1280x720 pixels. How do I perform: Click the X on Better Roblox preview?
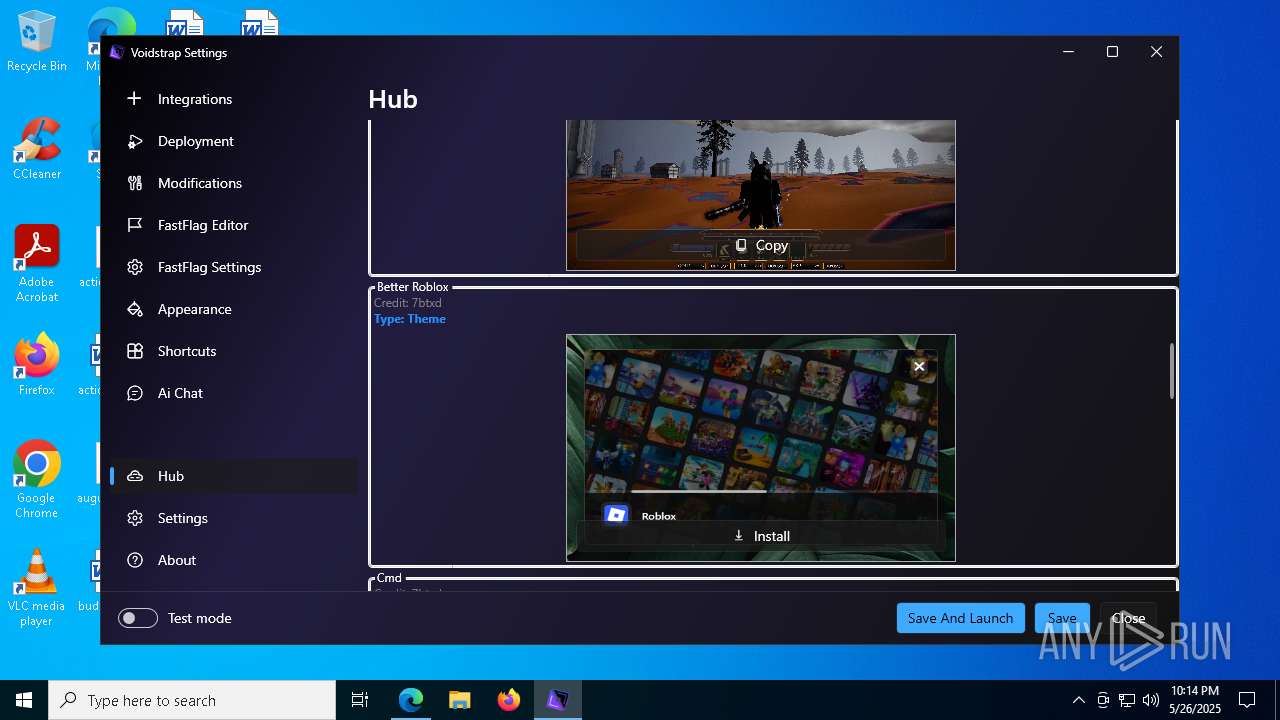click(919, 366)
